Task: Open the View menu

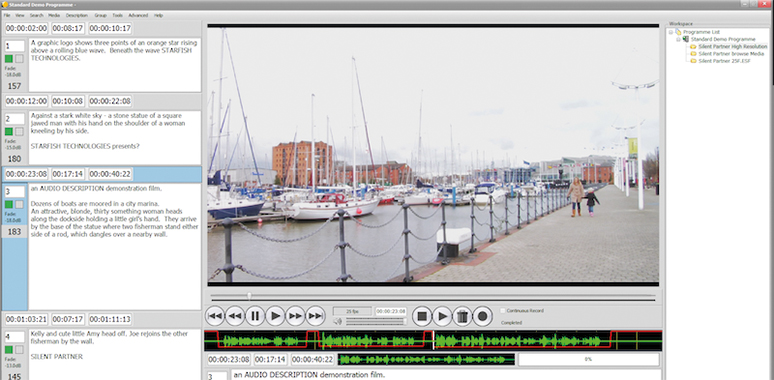Action: click(20, 16)
